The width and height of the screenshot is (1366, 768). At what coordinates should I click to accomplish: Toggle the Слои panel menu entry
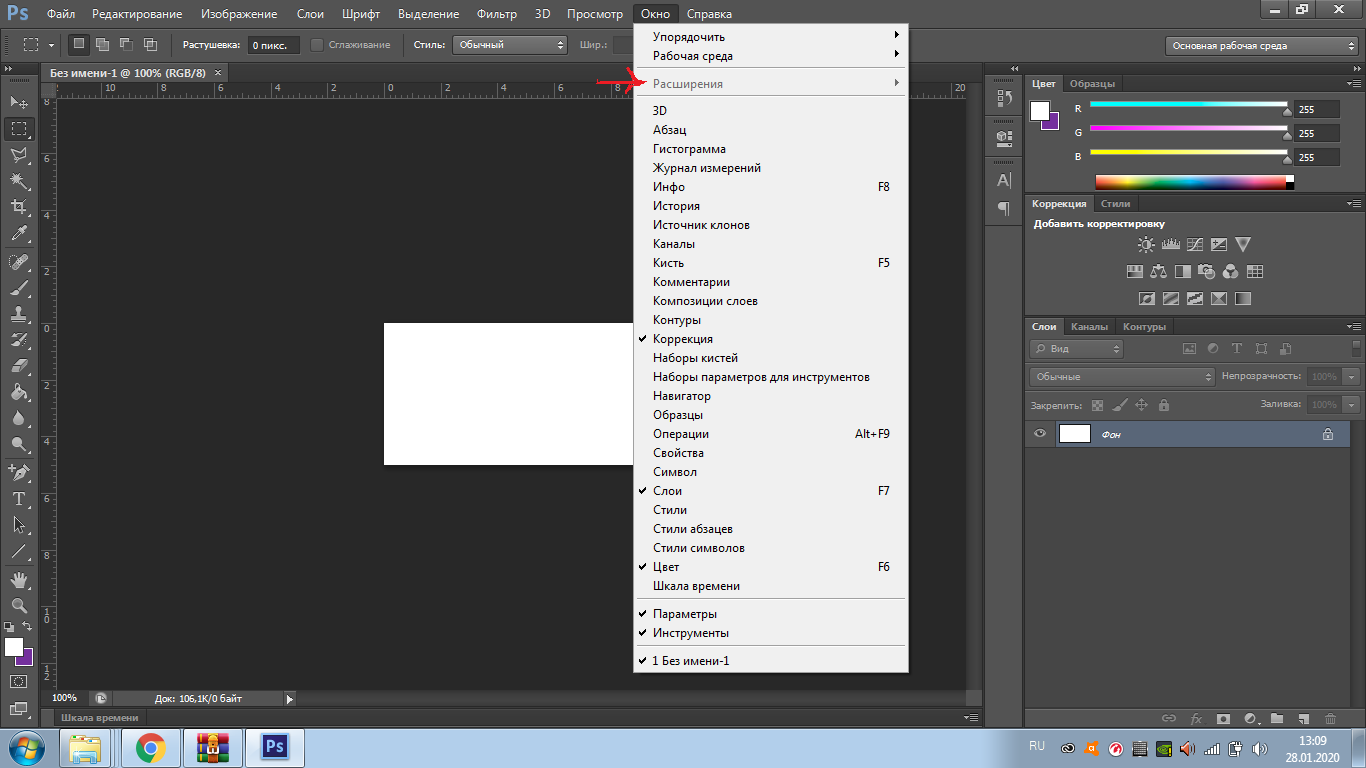pyautogui.click(x=667, y=491)
